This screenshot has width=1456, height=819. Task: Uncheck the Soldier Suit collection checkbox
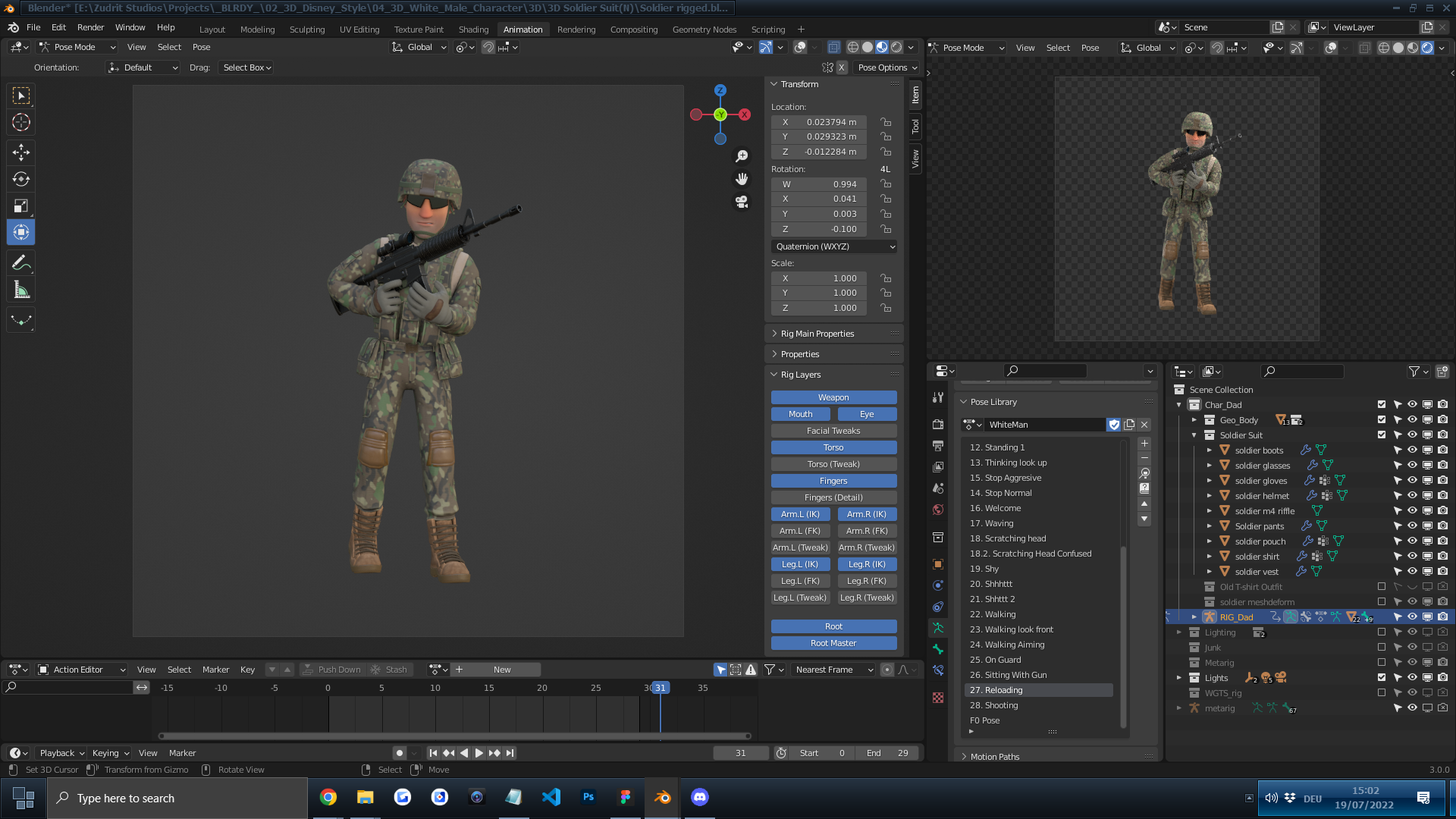[1382, 435]
